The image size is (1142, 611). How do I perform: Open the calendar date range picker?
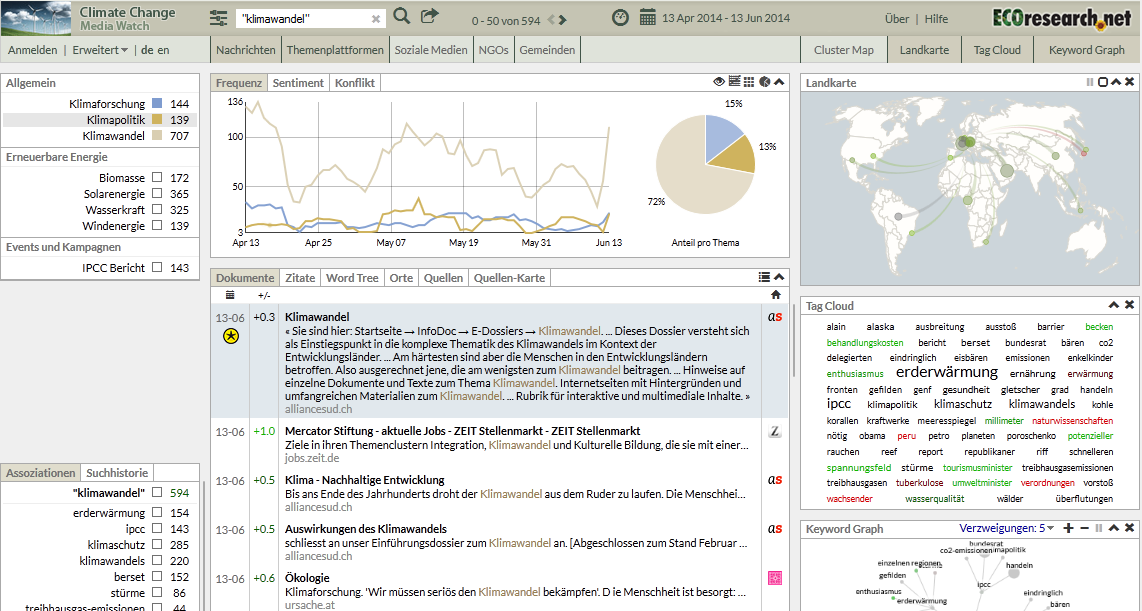647,18
